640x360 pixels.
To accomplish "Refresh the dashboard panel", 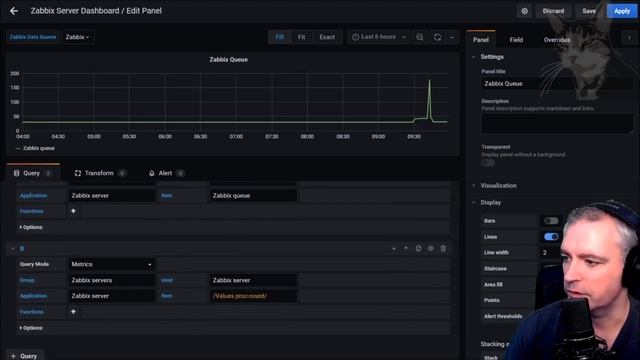I will click(438, 37).
